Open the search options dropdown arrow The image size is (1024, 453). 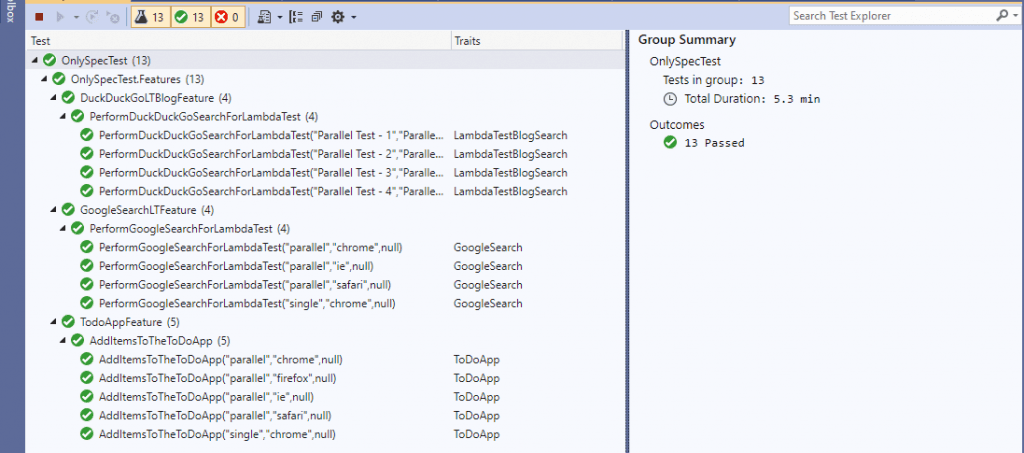[1016, 16]
